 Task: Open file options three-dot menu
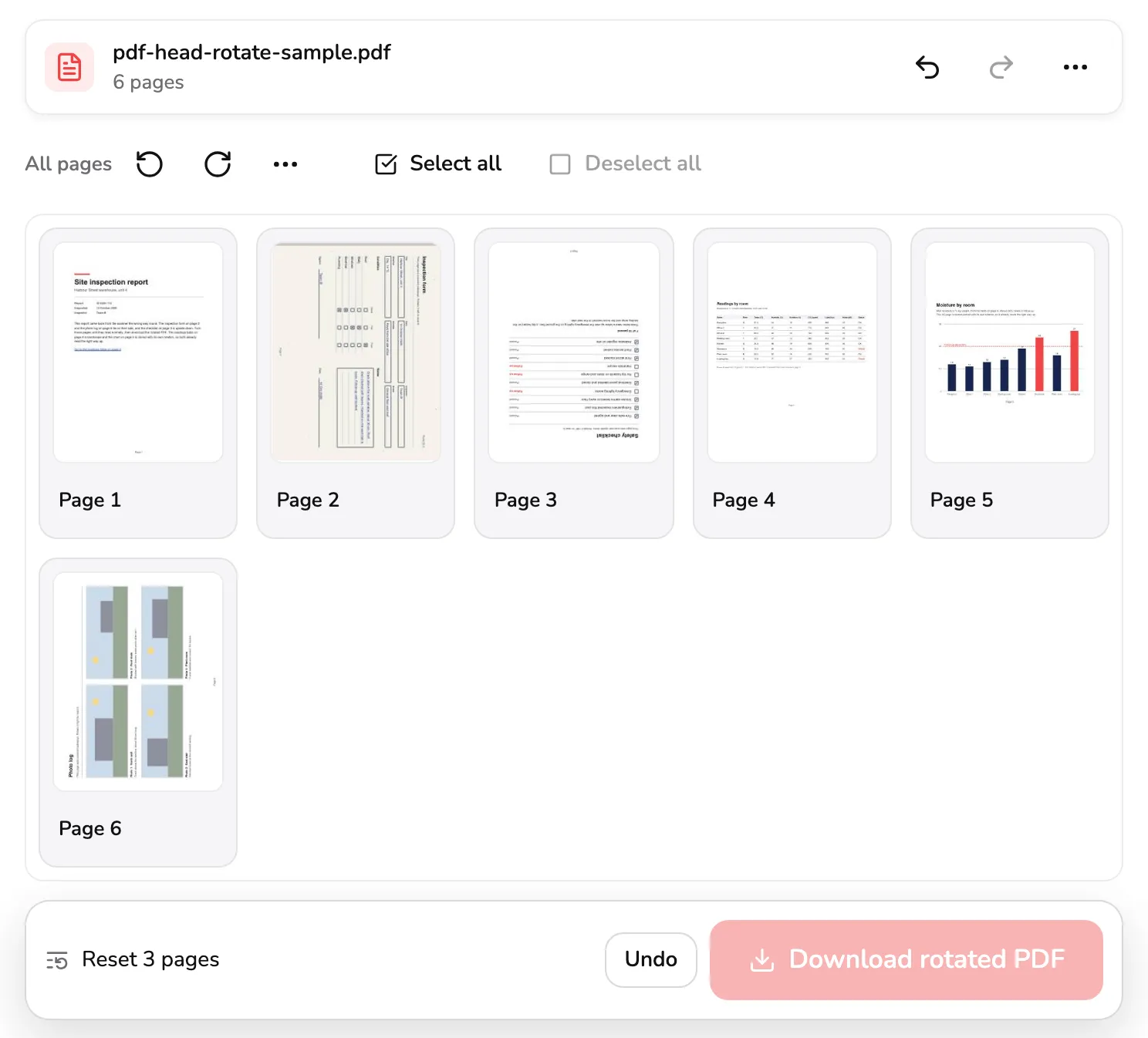pyautogui.click(x=1075, y=67)
